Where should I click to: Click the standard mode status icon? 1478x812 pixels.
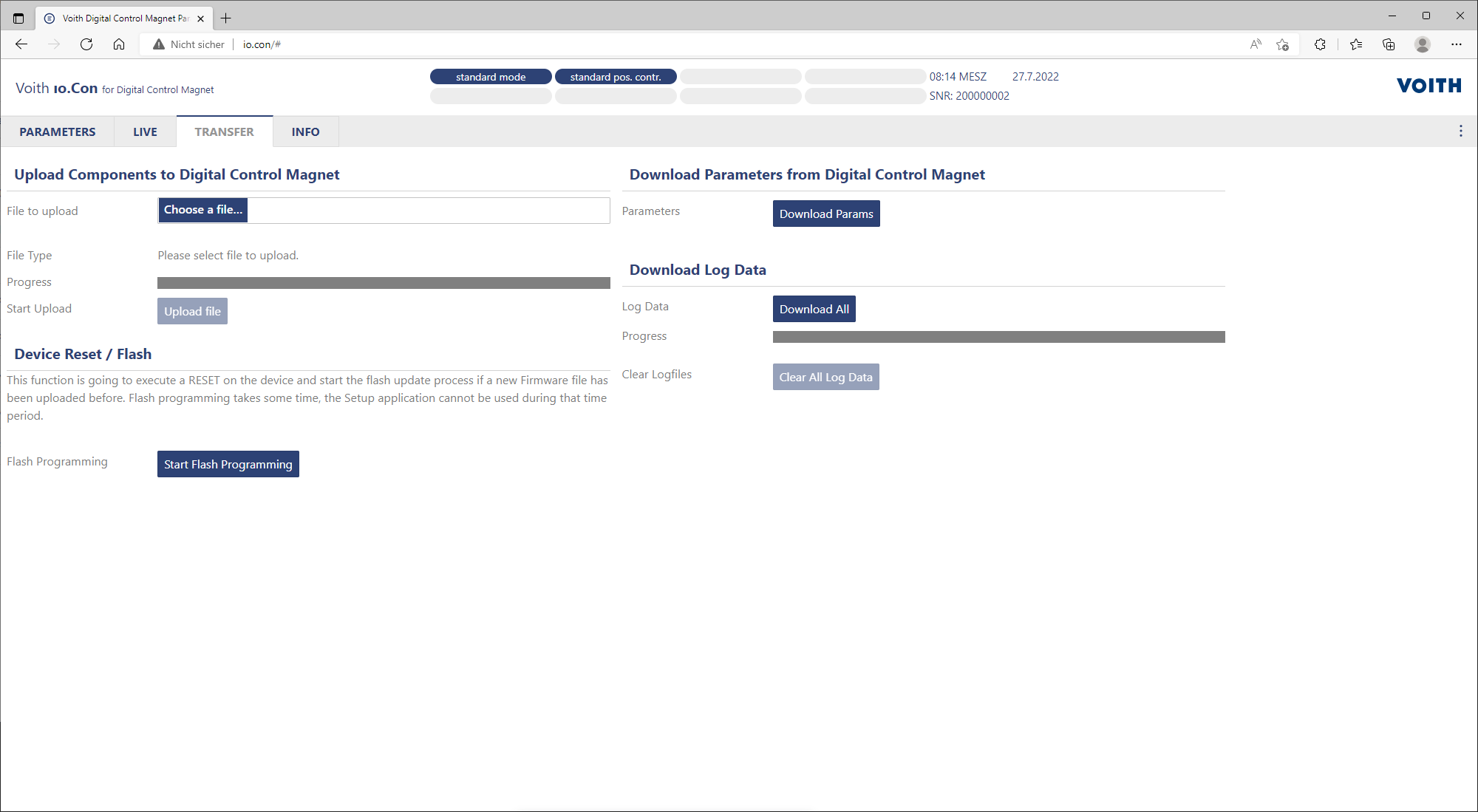[x=490, y=76]
